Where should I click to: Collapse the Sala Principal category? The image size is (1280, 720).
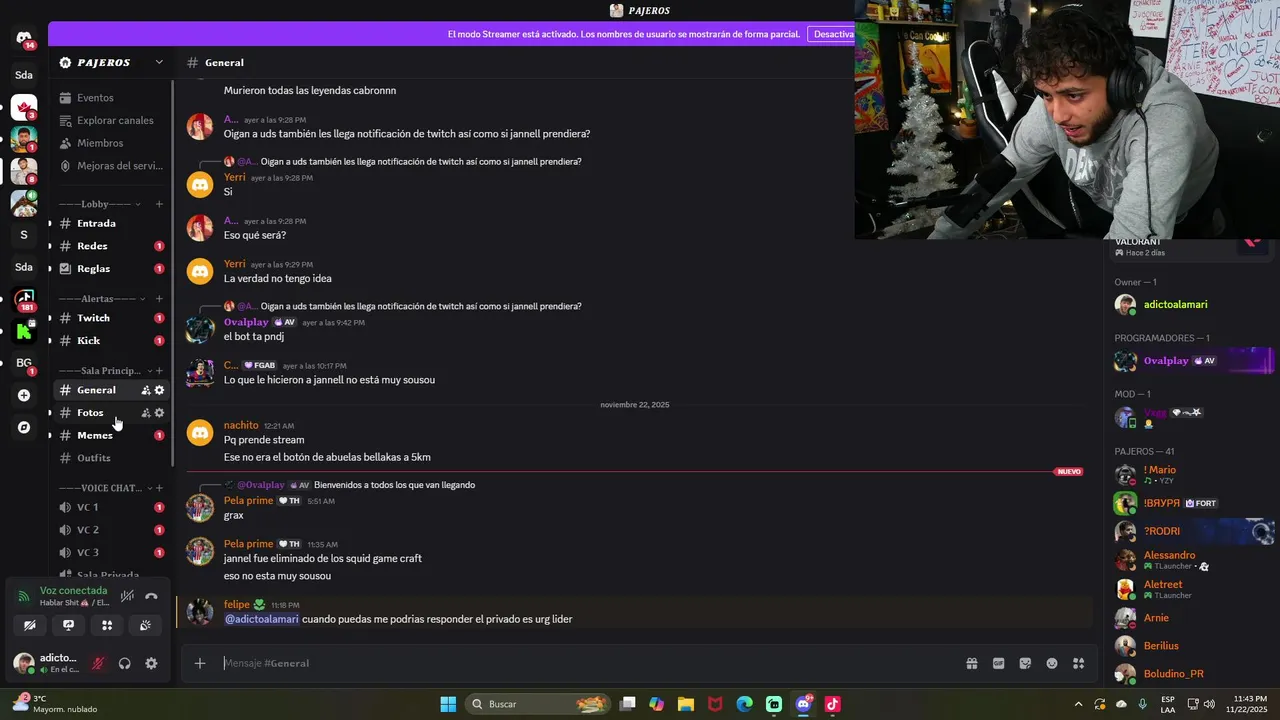[104, 371]
